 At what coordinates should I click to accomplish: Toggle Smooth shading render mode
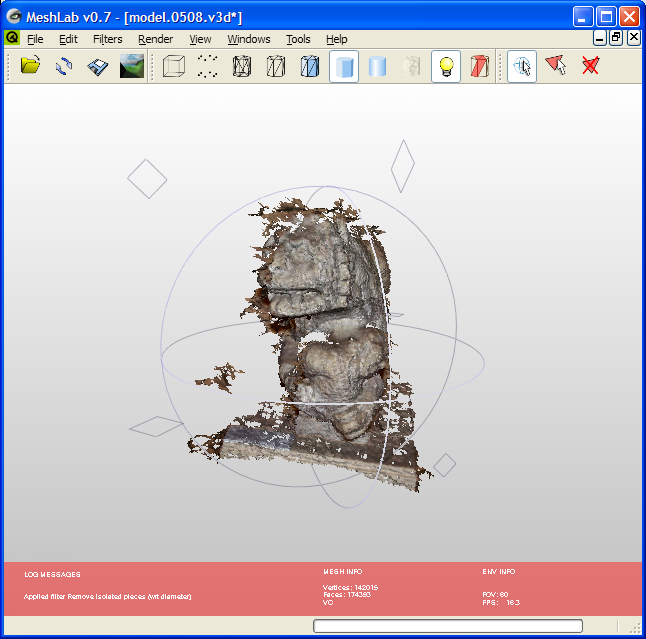(x=378, y=67)
